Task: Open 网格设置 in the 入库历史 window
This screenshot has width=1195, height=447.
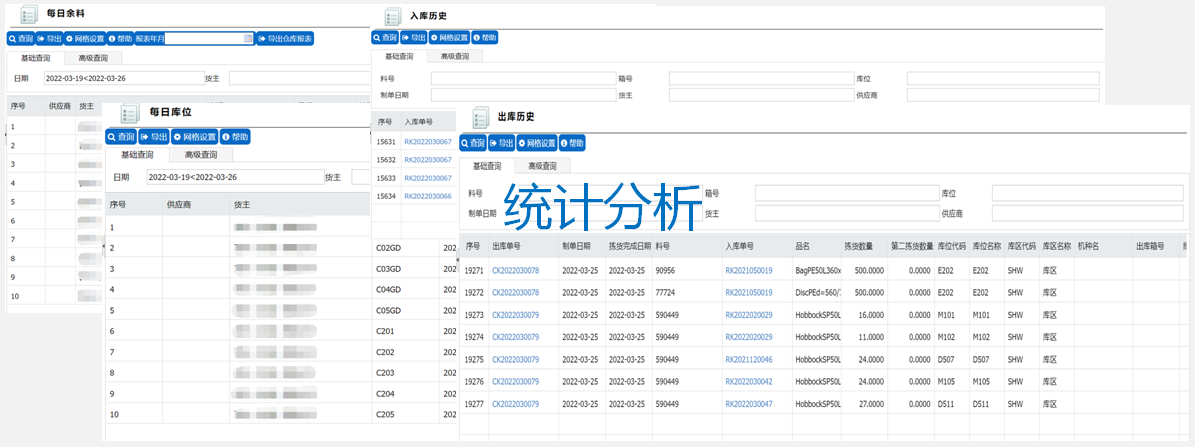Action: pyautogui.click(x=449, y=37)
